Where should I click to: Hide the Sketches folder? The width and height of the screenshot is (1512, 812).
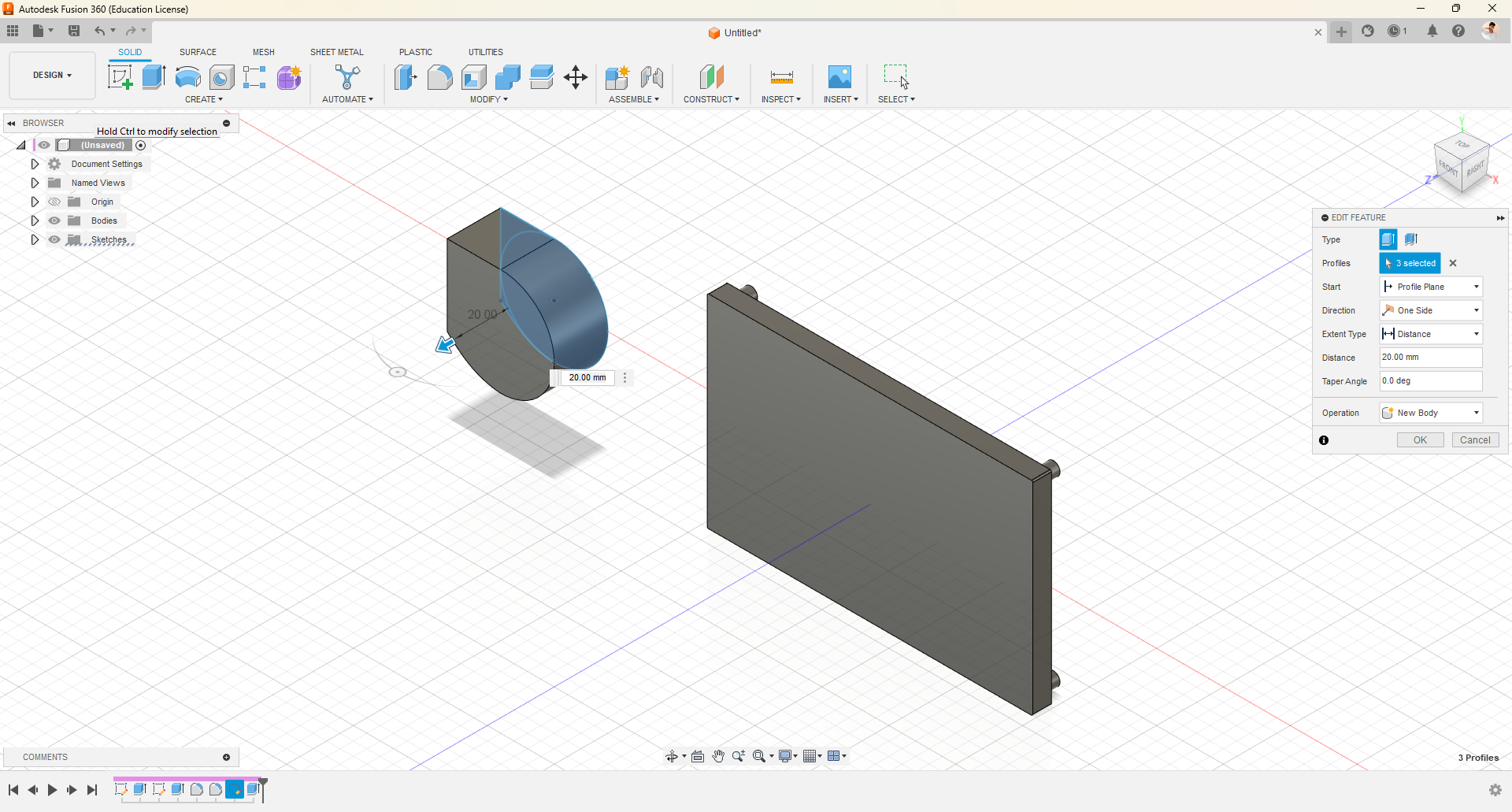(54, 239)
